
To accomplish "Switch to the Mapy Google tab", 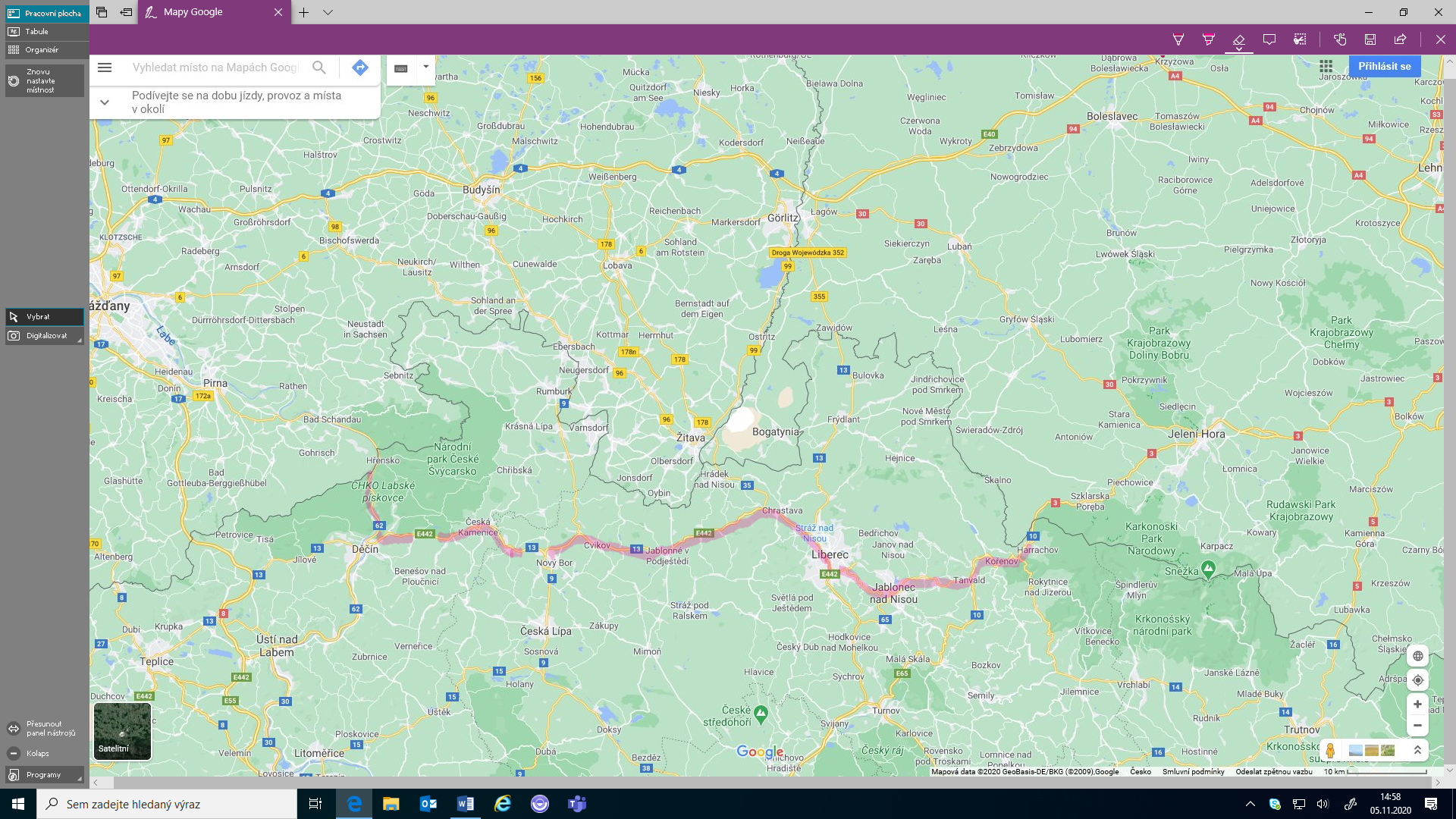I will tap(193, 12).
